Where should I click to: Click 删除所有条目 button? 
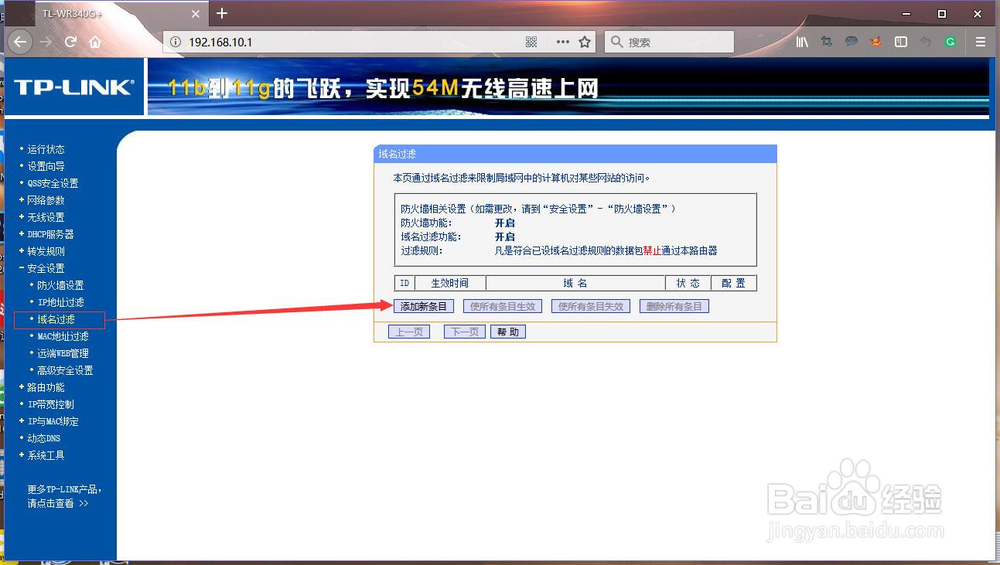coord(674,307)
